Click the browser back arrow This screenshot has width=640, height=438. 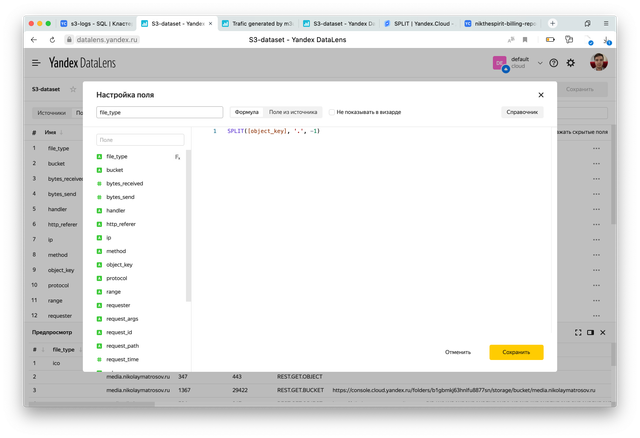[36, 39]
